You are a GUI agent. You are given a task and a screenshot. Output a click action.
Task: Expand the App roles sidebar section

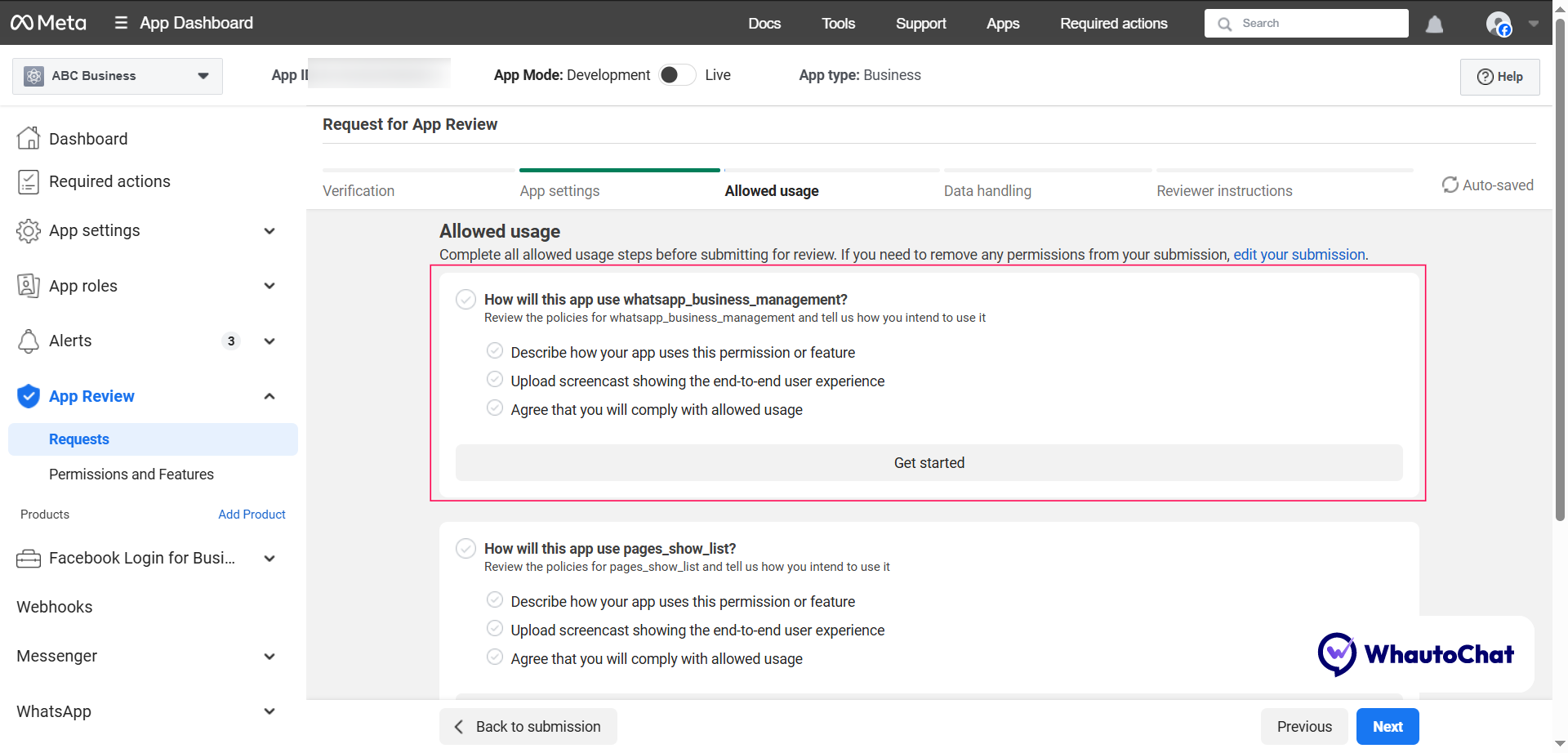269,286
